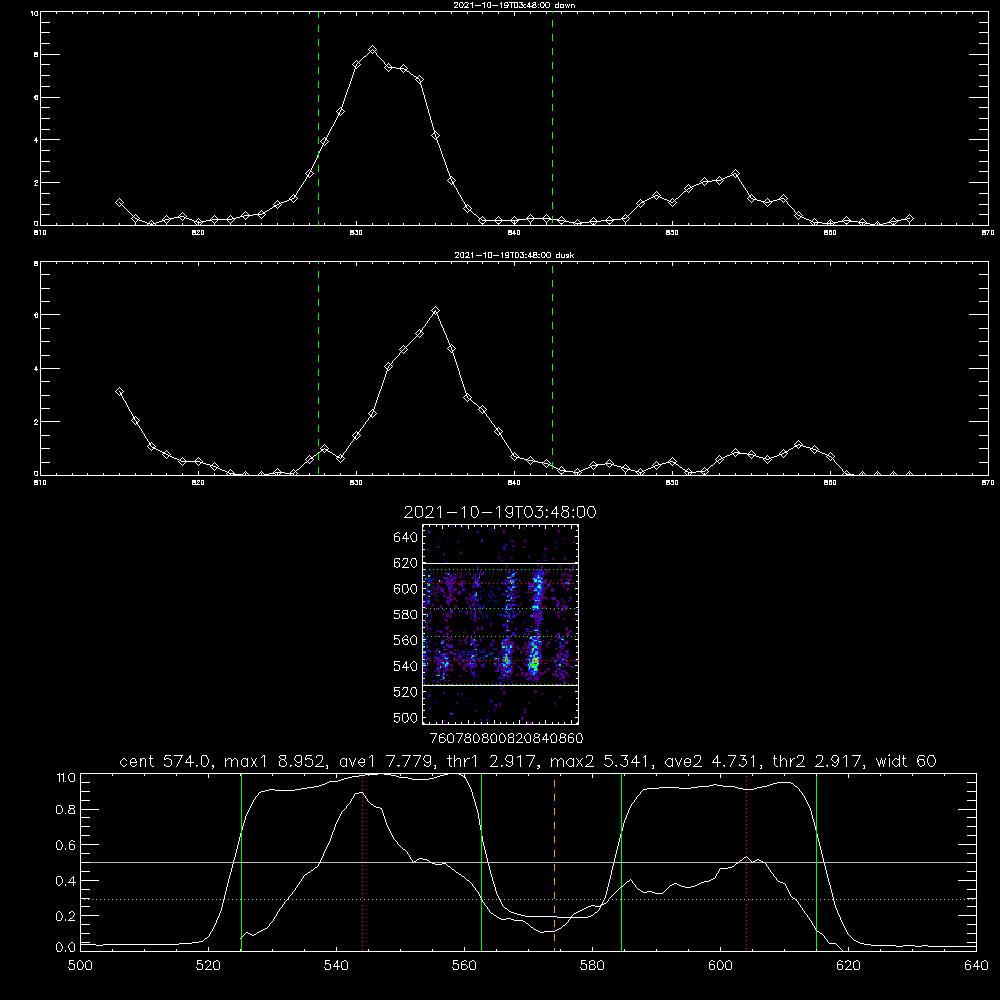The image size is (1000, 1000).
Task: Click the dawn plot's secondary peak diamond near 854
Action: coord(735,173)
